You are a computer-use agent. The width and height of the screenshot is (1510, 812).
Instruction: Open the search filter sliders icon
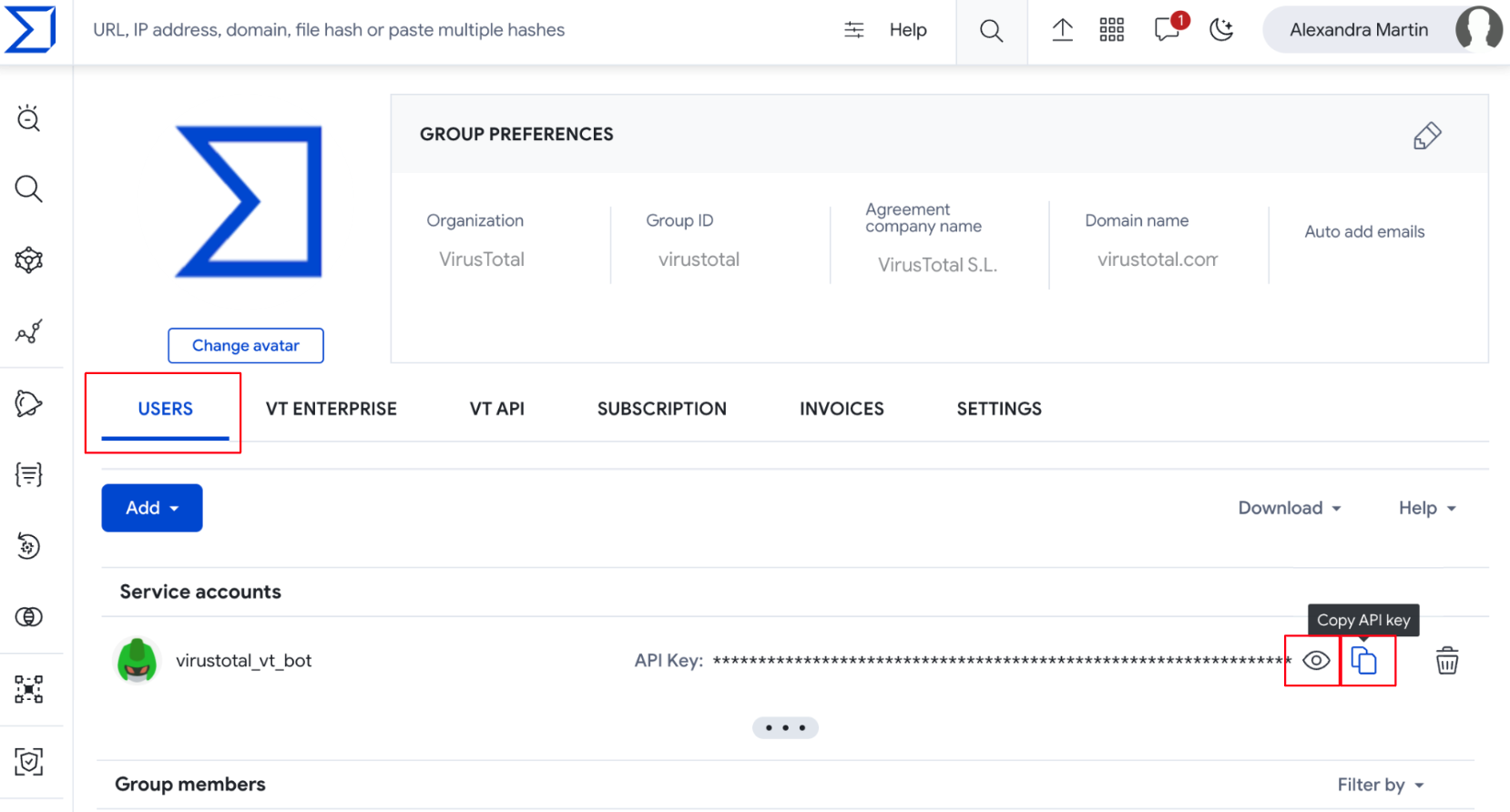854,30
